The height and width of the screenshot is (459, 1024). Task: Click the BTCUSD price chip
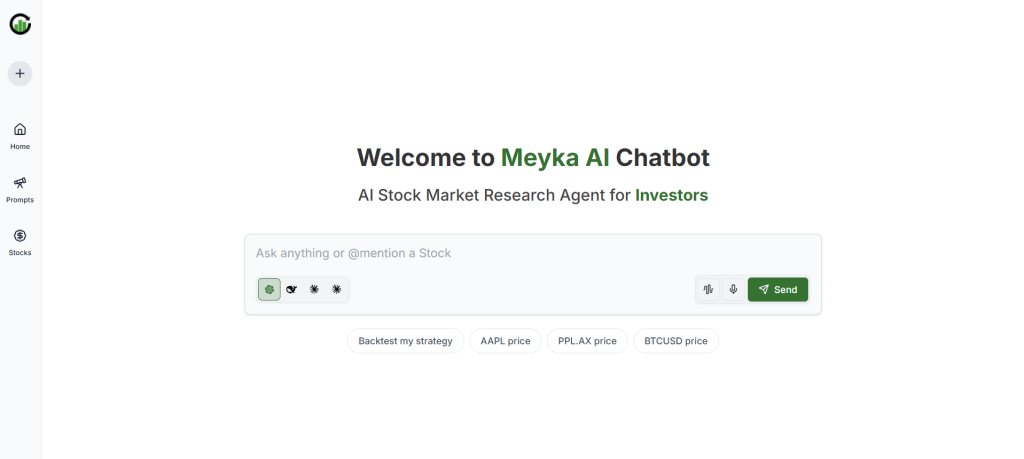675,341
